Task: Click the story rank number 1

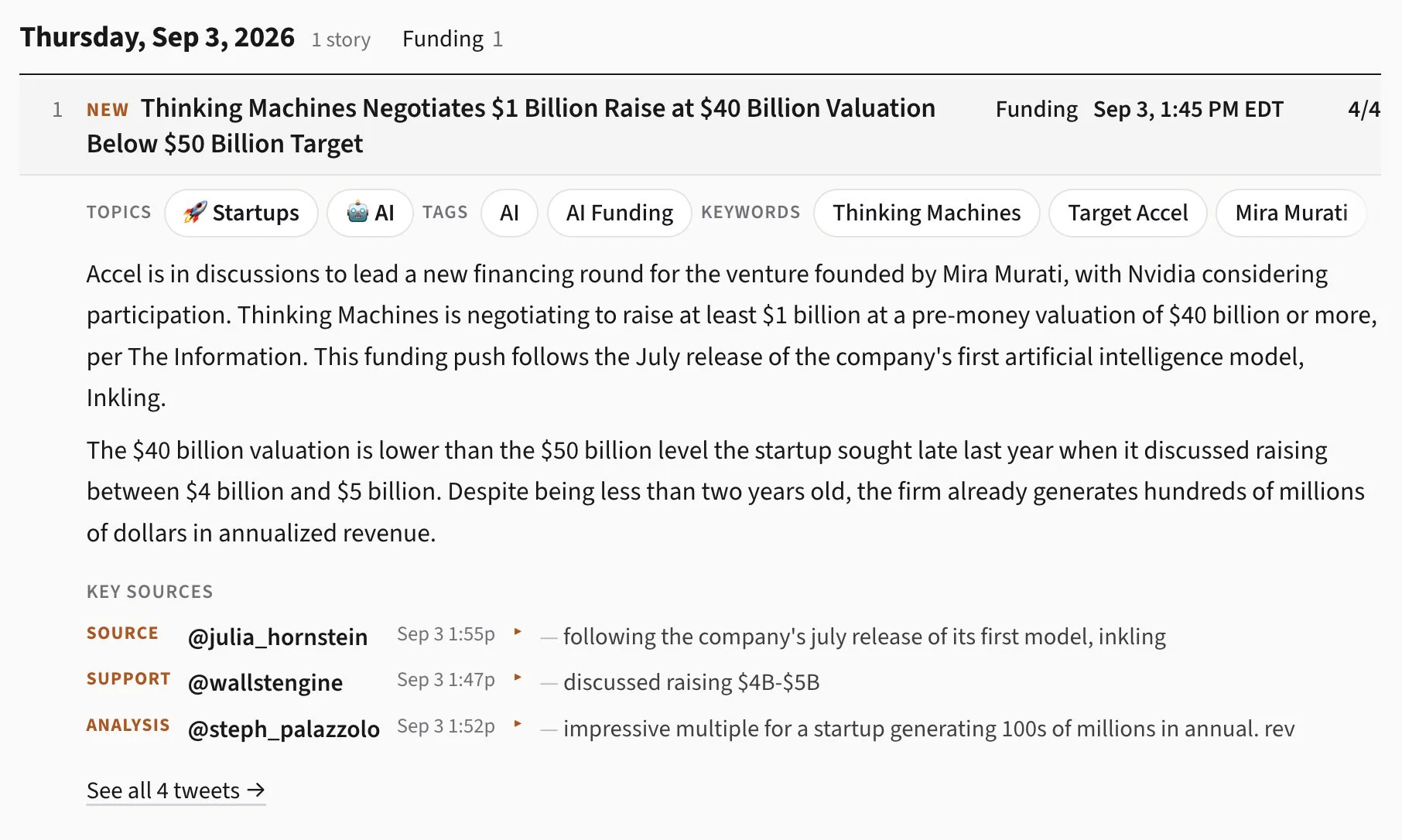Action: tap(57, 110)
